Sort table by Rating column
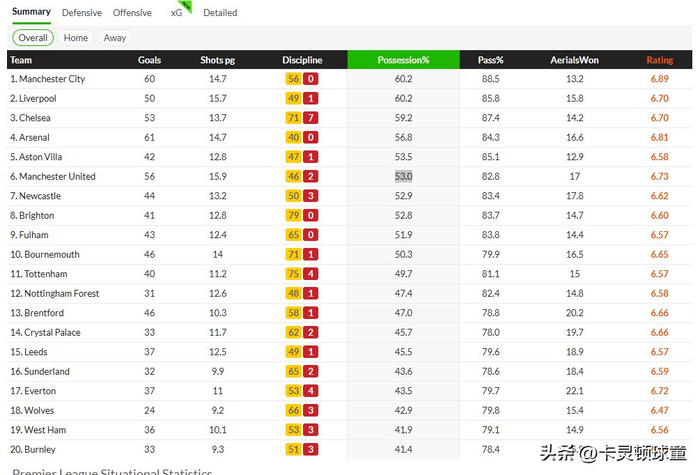 point(659,60)
